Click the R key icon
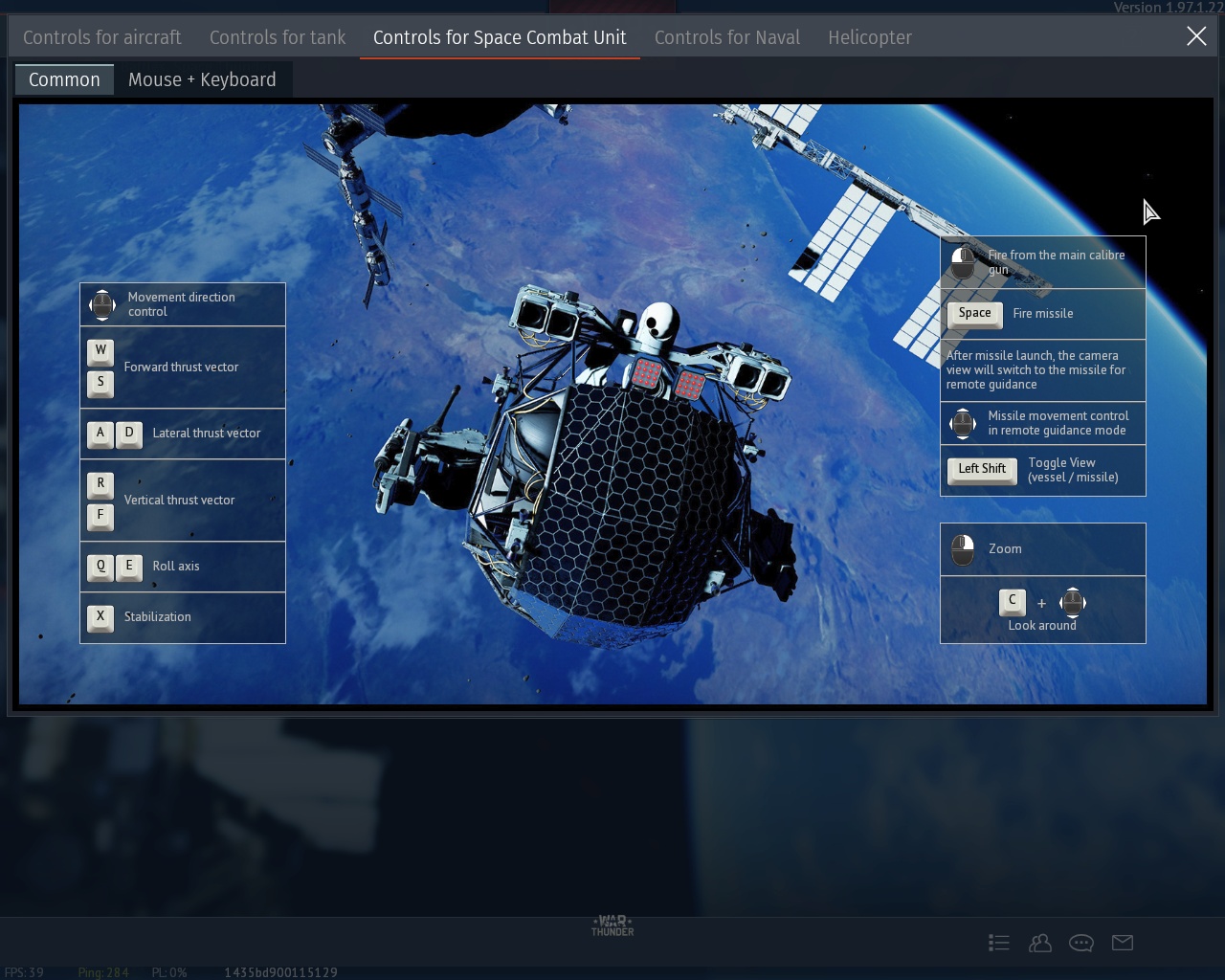1225x980 pixels. point(100,484)
